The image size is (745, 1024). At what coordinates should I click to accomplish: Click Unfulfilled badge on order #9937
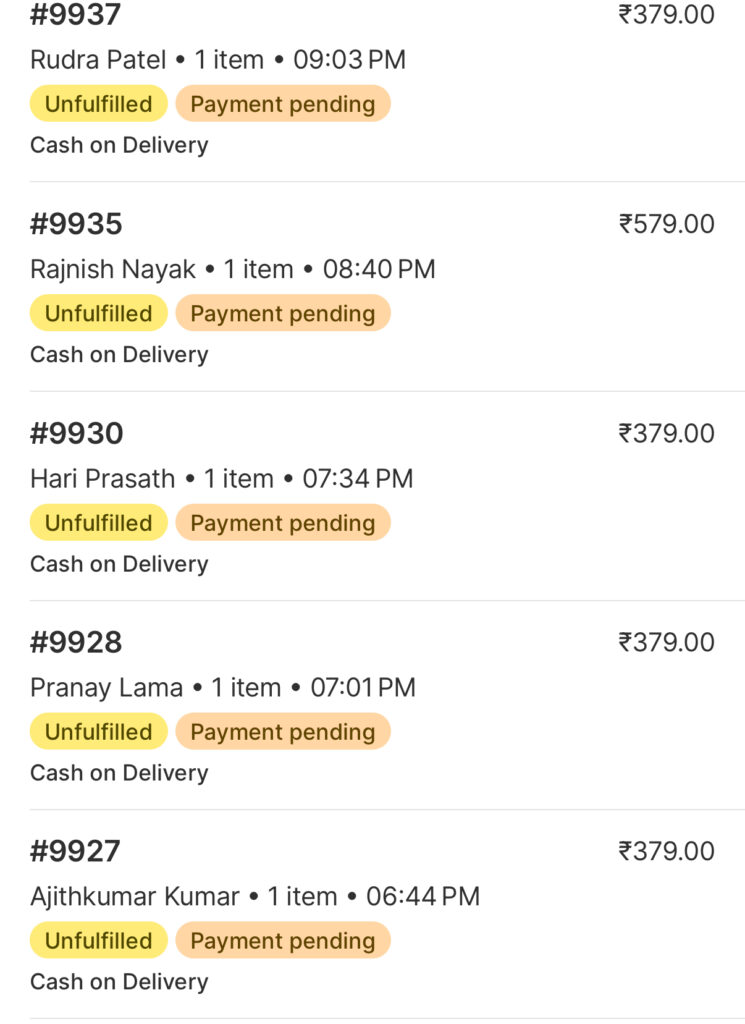(x=98, y=104)
